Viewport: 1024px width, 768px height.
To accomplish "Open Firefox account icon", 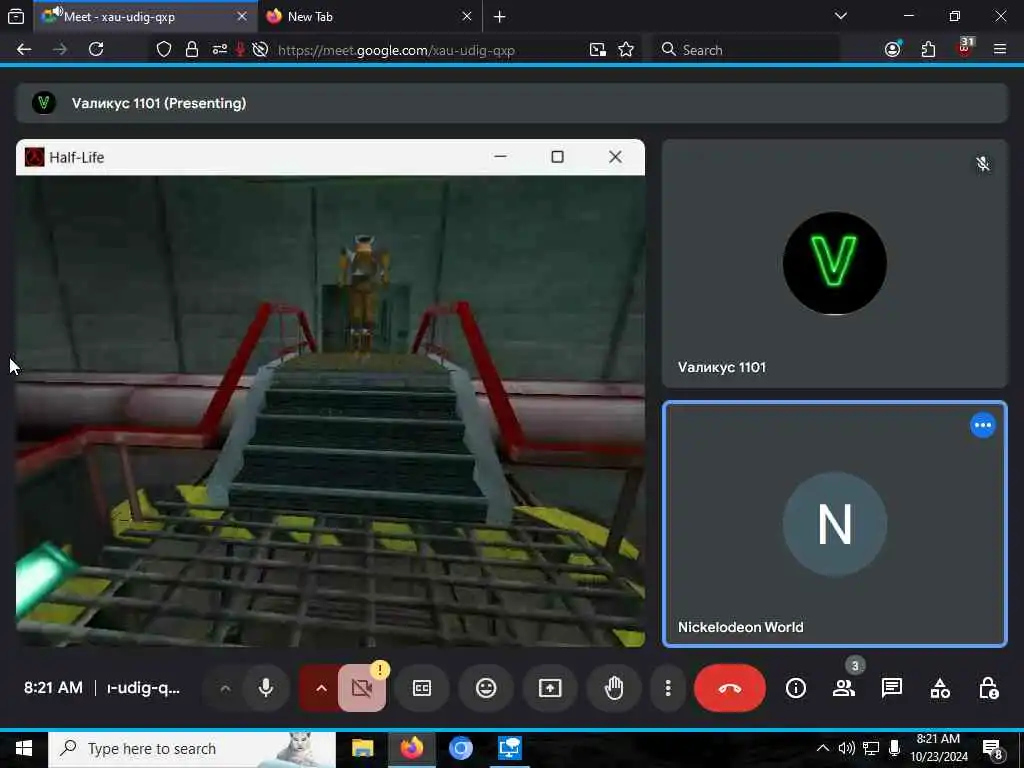I will pos(893,50).
